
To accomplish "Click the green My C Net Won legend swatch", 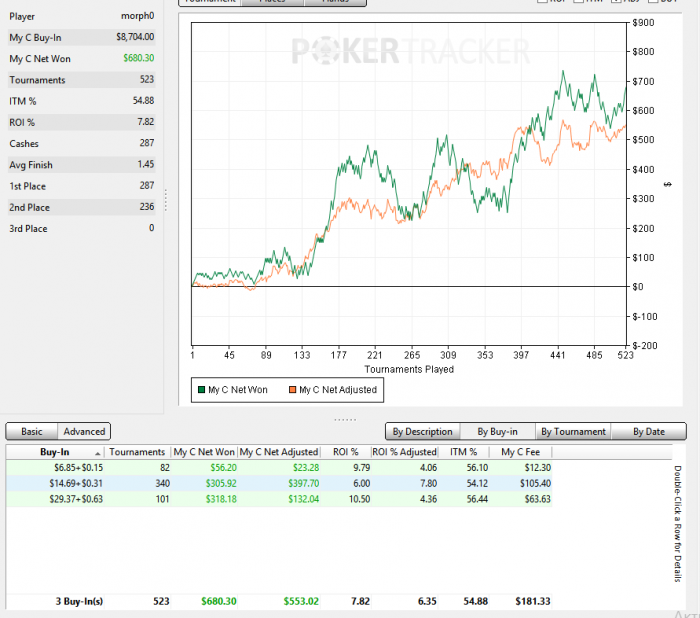I will click(x=201, y=390).
